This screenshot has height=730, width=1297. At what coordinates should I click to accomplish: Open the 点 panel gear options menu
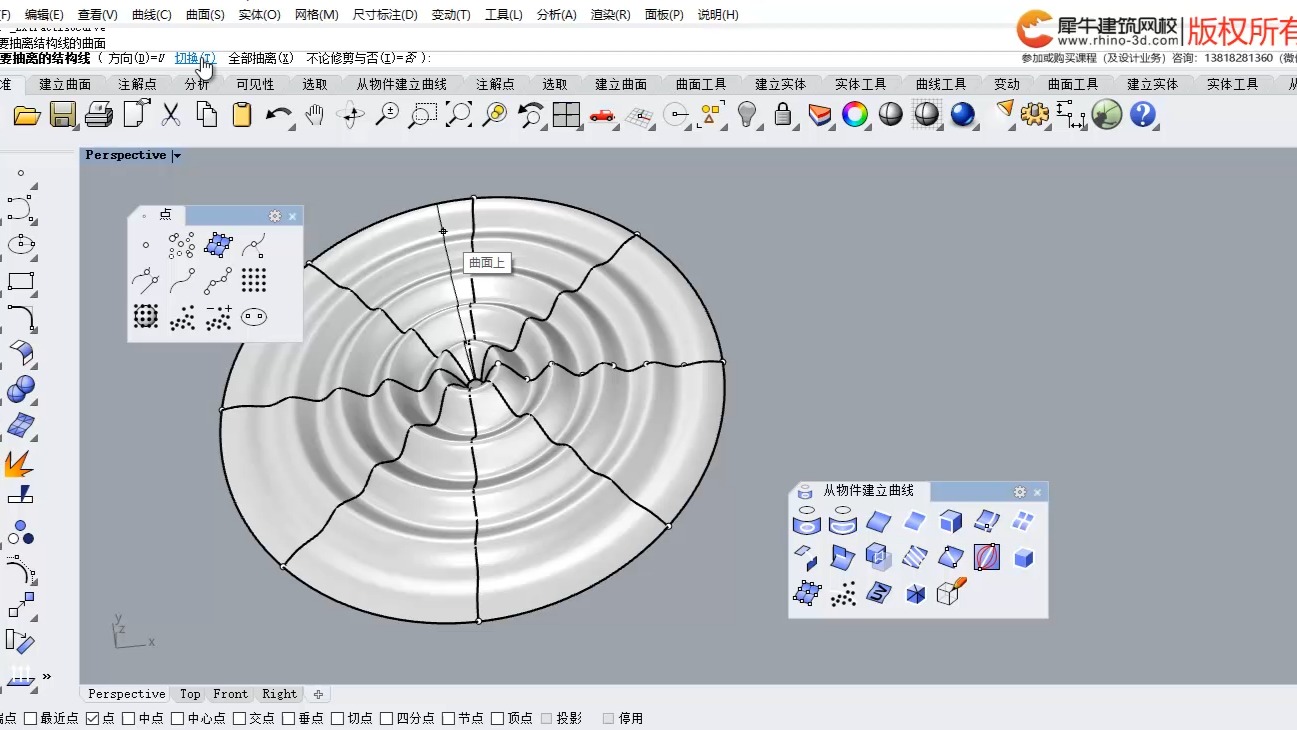[x=274, y=215]
